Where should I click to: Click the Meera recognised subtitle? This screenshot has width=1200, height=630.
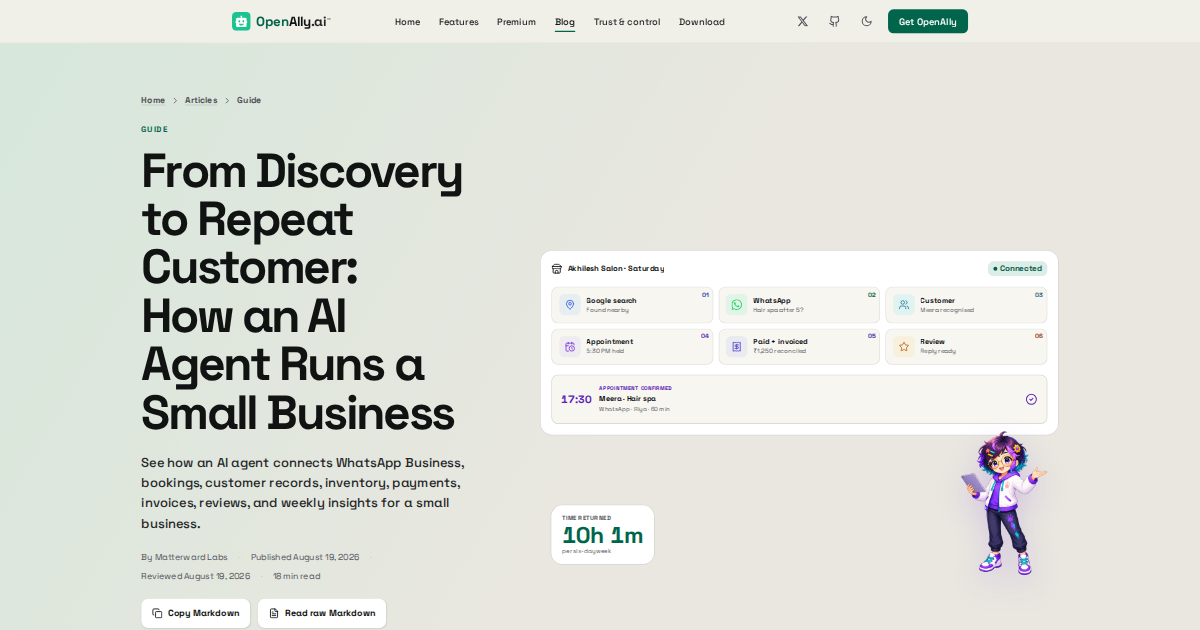click(947, 310)
